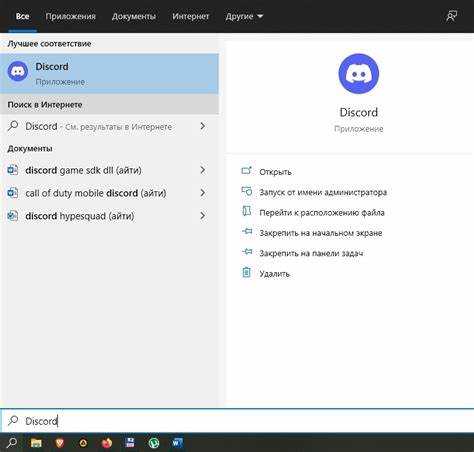The width and height of the screenshot is (474, 452).
Task: Open Microsoft Word from the taskbar
Action: tap(177, 443)
